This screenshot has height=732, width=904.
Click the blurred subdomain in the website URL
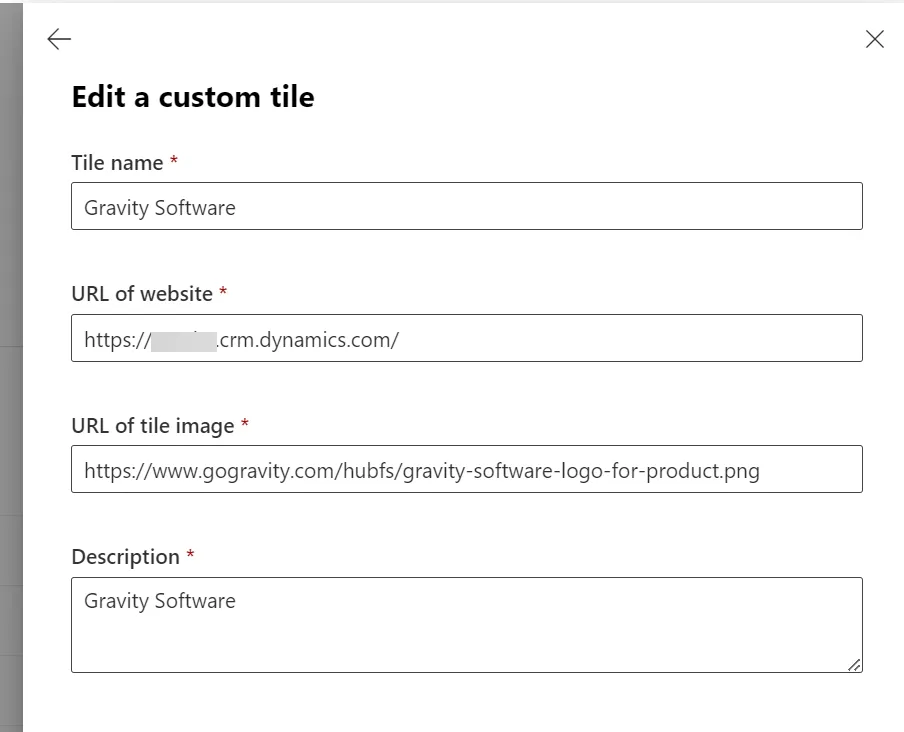coord(184,341)
